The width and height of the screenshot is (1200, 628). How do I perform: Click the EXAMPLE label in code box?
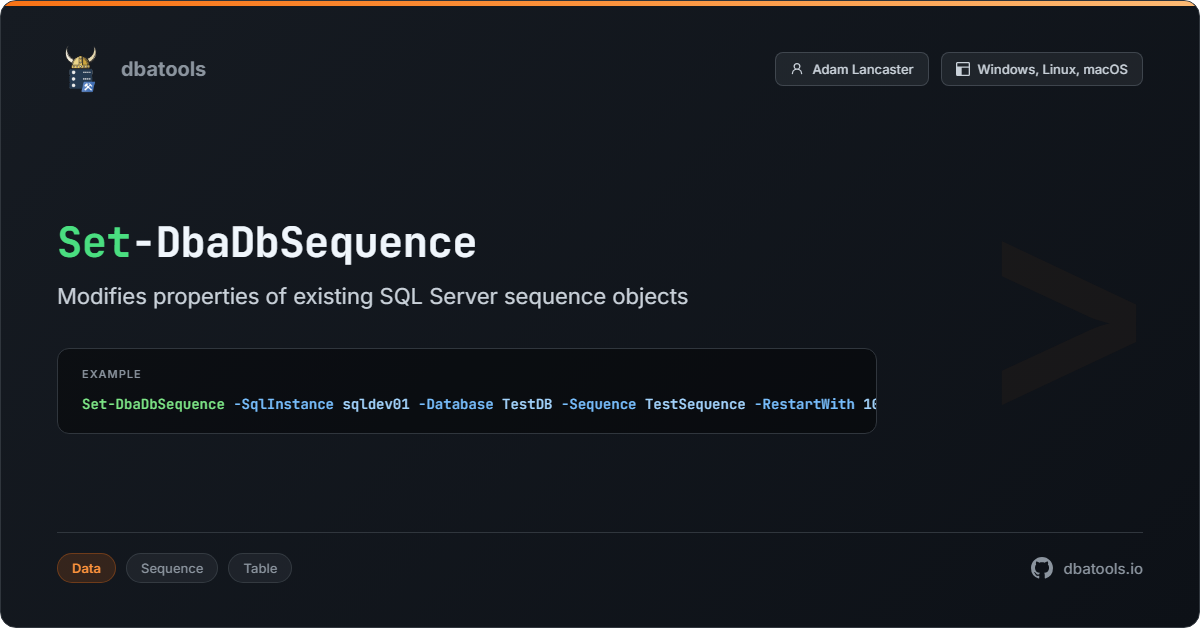point(111,374)
